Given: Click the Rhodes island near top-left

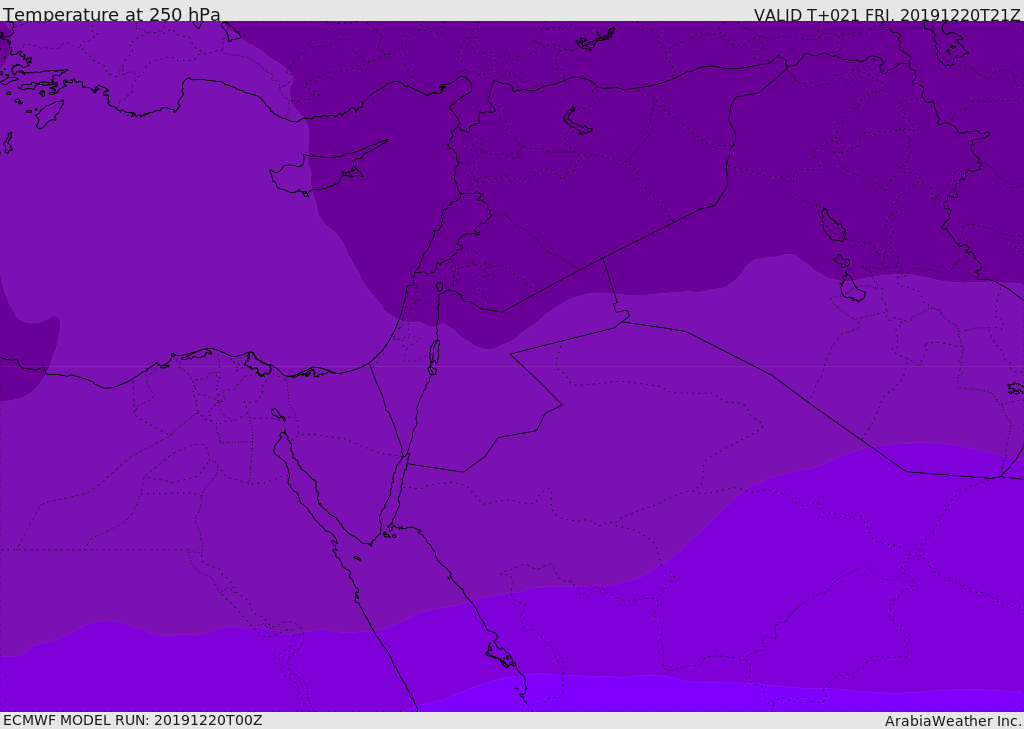Looking at the screenshot, I should 48,113.
